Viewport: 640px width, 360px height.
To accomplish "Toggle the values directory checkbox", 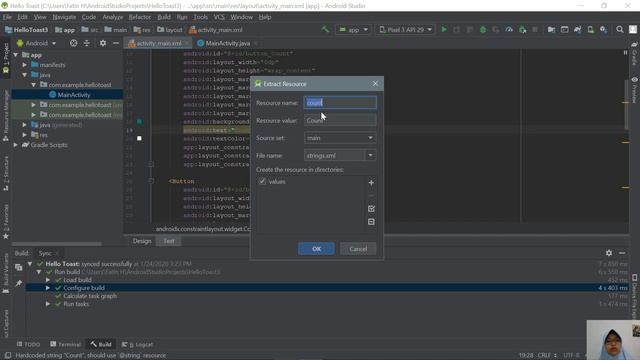I will [262, 181].
